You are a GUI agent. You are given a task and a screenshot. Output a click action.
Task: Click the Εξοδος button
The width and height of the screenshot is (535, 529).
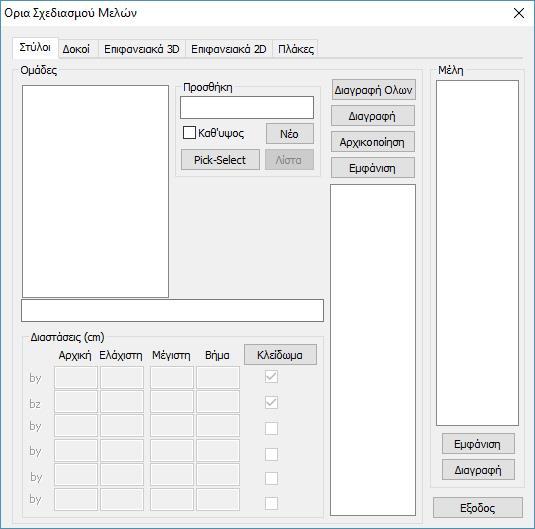478,508
